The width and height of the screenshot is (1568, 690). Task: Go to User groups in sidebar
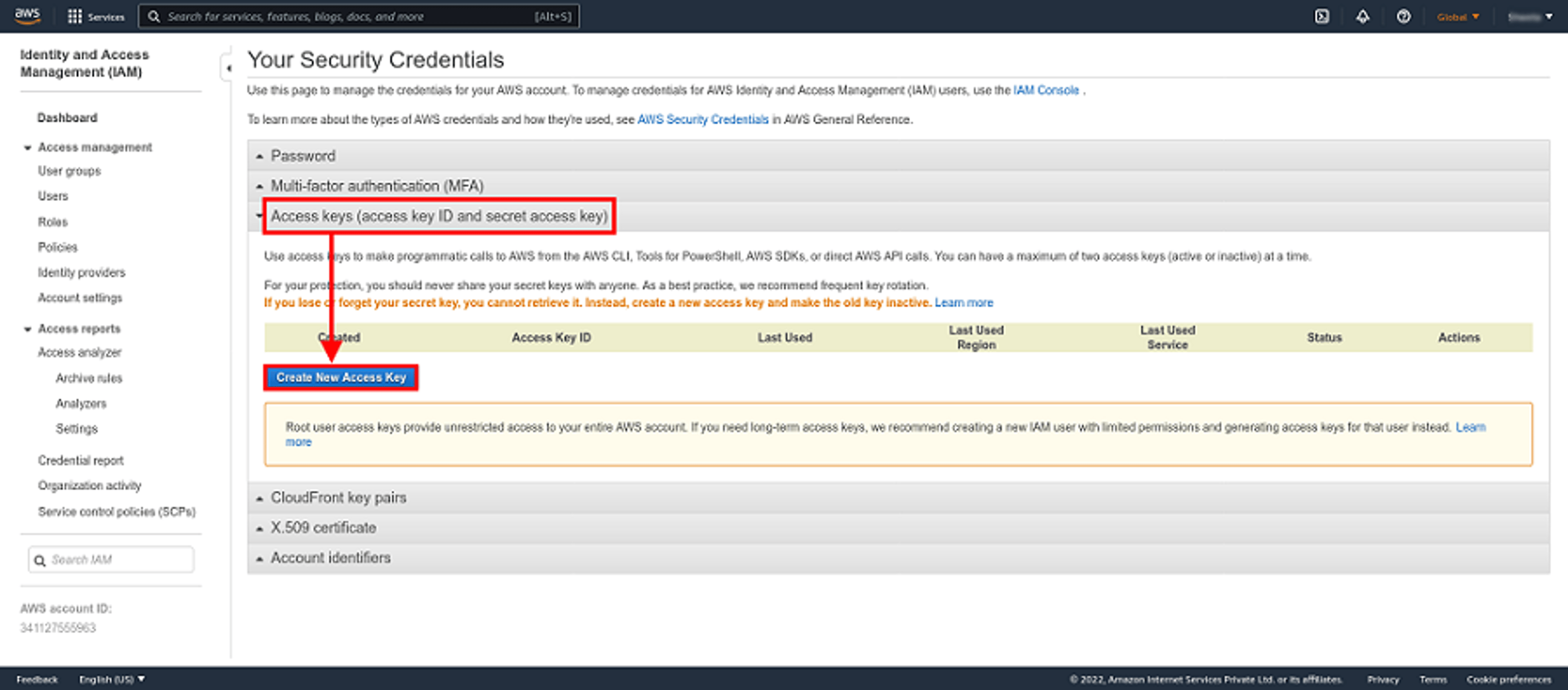69,171
